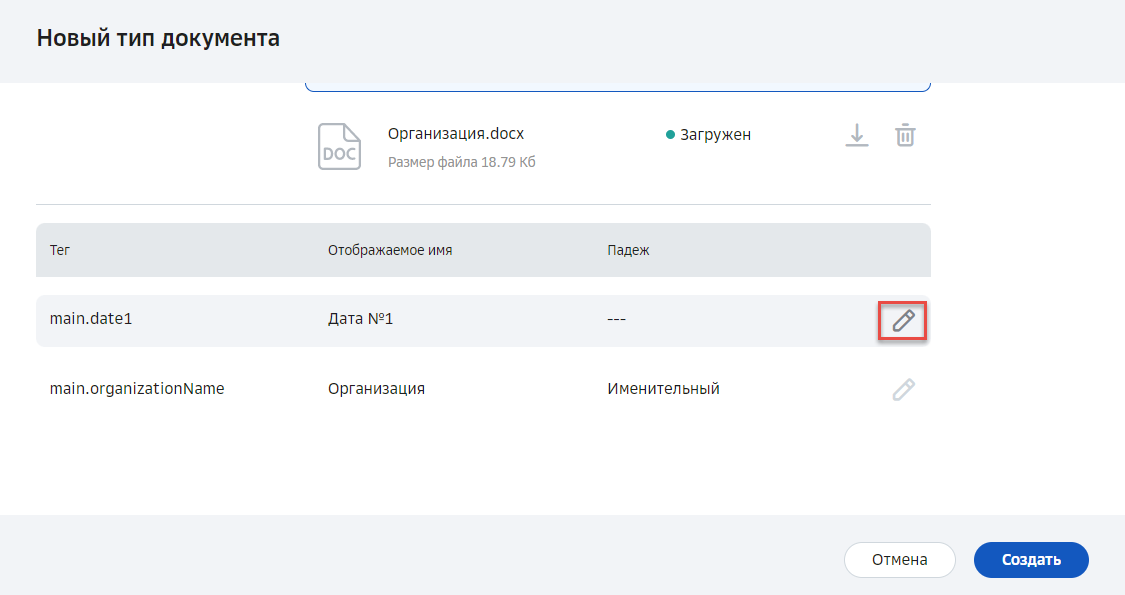
Task: Edit the main.organizationName tag row
Action: tap(903, 390)
